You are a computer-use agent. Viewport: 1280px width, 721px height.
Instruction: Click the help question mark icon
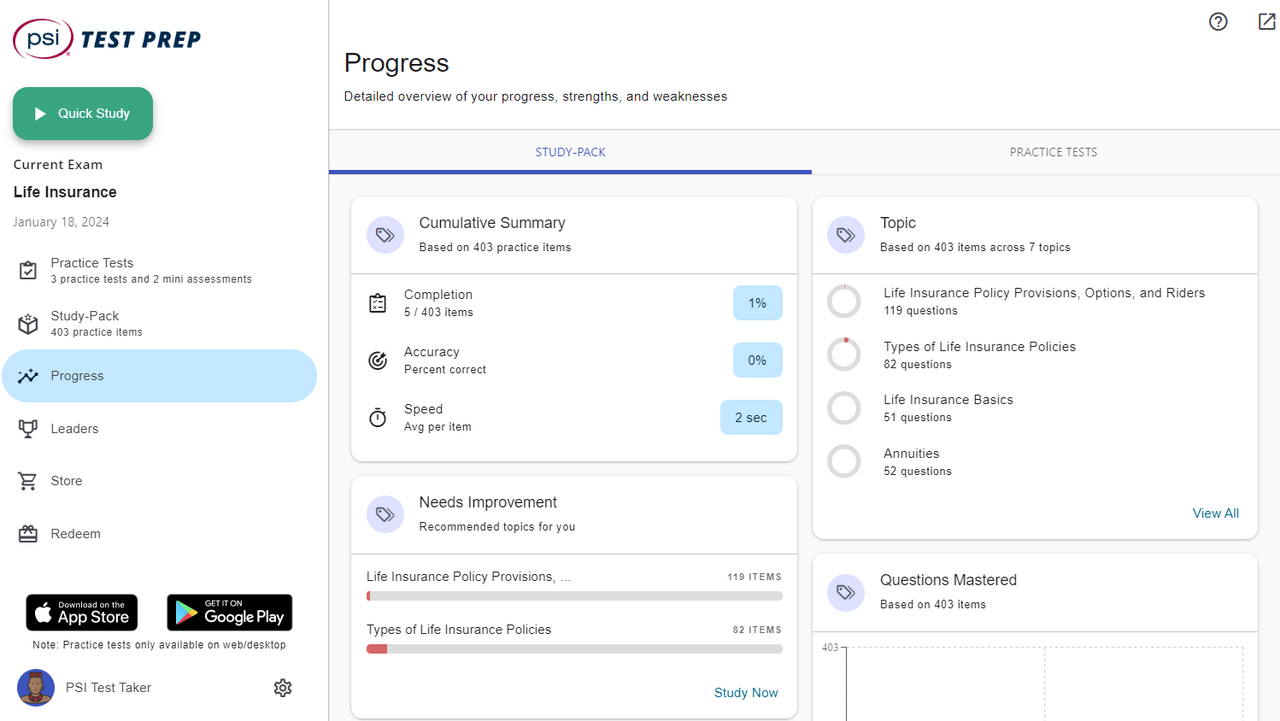click(1218, 22)
